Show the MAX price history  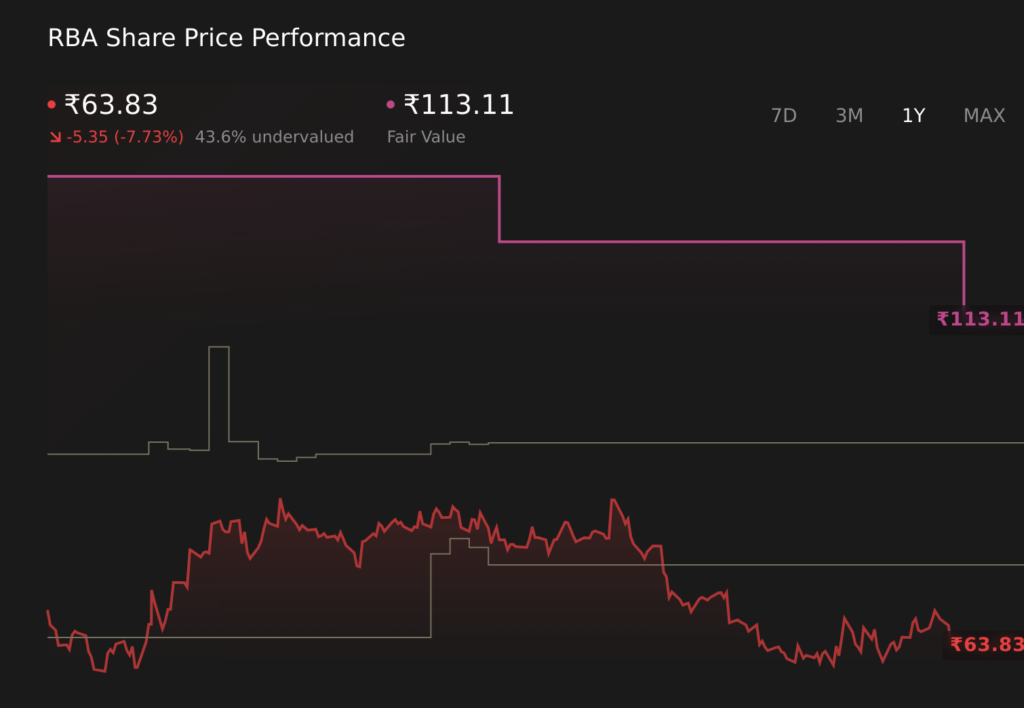(984, 116)
